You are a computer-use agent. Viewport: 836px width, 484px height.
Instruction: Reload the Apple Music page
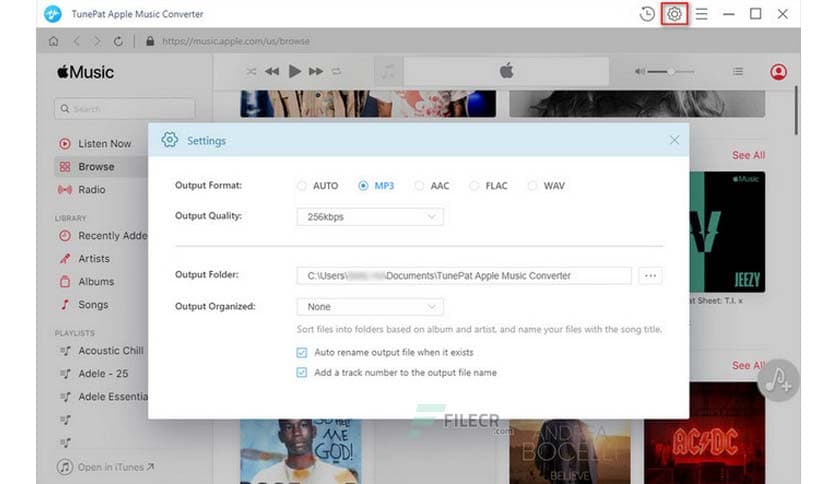(x=118, y=41)
